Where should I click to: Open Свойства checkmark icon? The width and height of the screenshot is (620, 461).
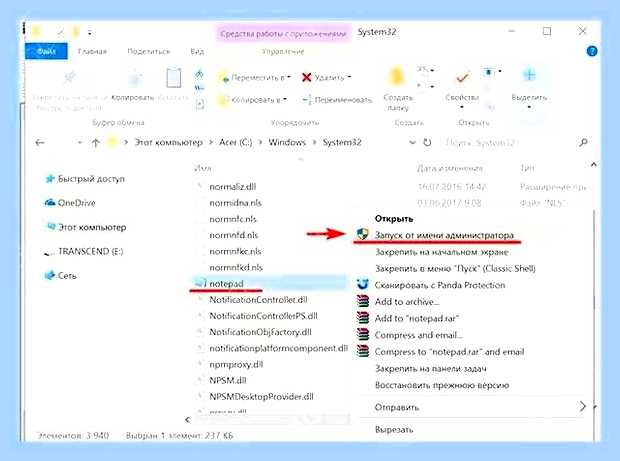point(462,77)
